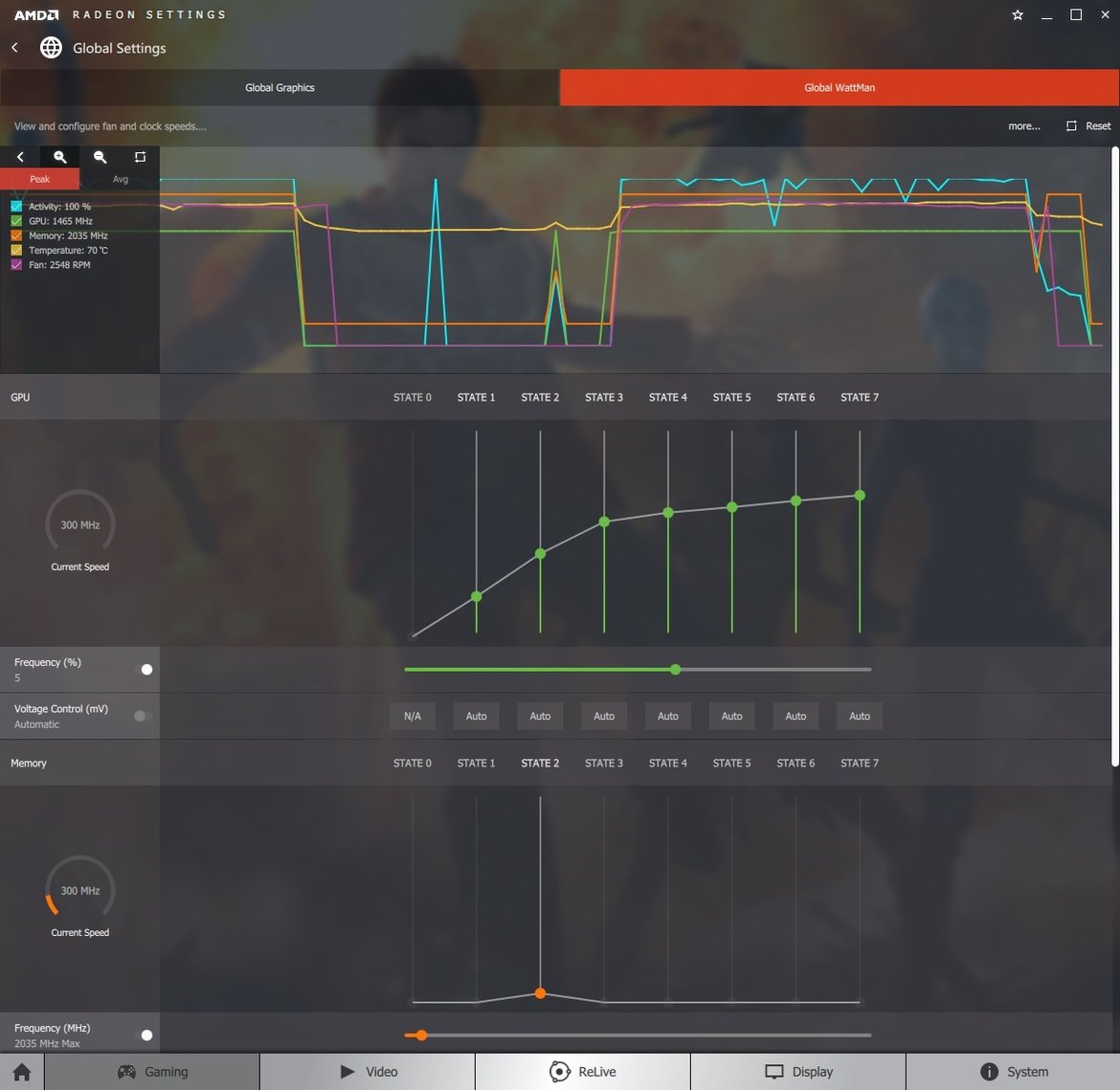
Task: Select the Memory STATE 2 header
Action: click(540, 763)
